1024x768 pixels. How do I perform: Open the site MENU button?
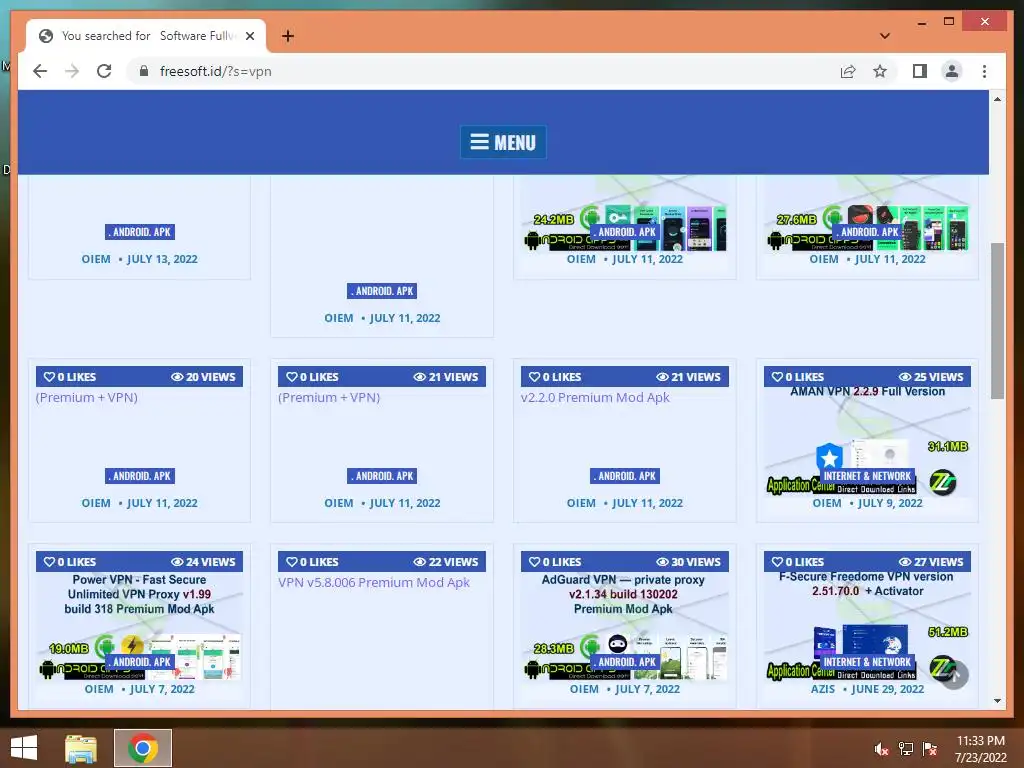pos(503,142)
